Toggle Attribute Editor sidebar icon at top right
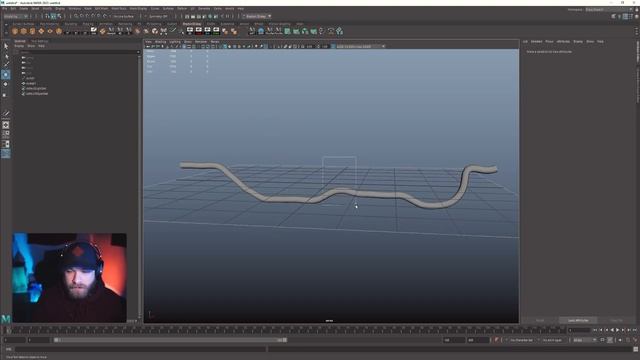This screenshot has width=640, height=360. point(625,16)
